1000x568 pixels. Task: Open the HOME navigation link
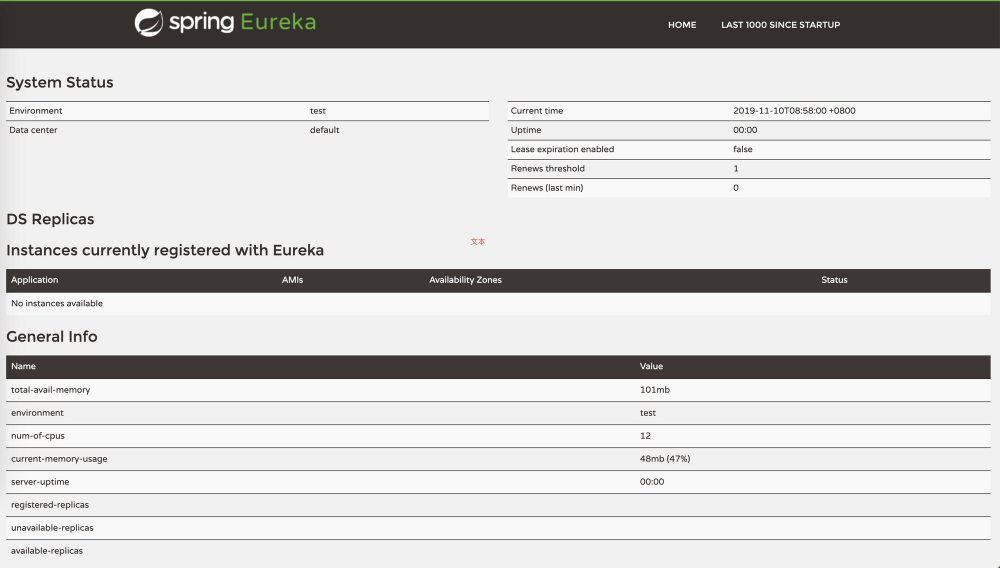pos(682,25)
